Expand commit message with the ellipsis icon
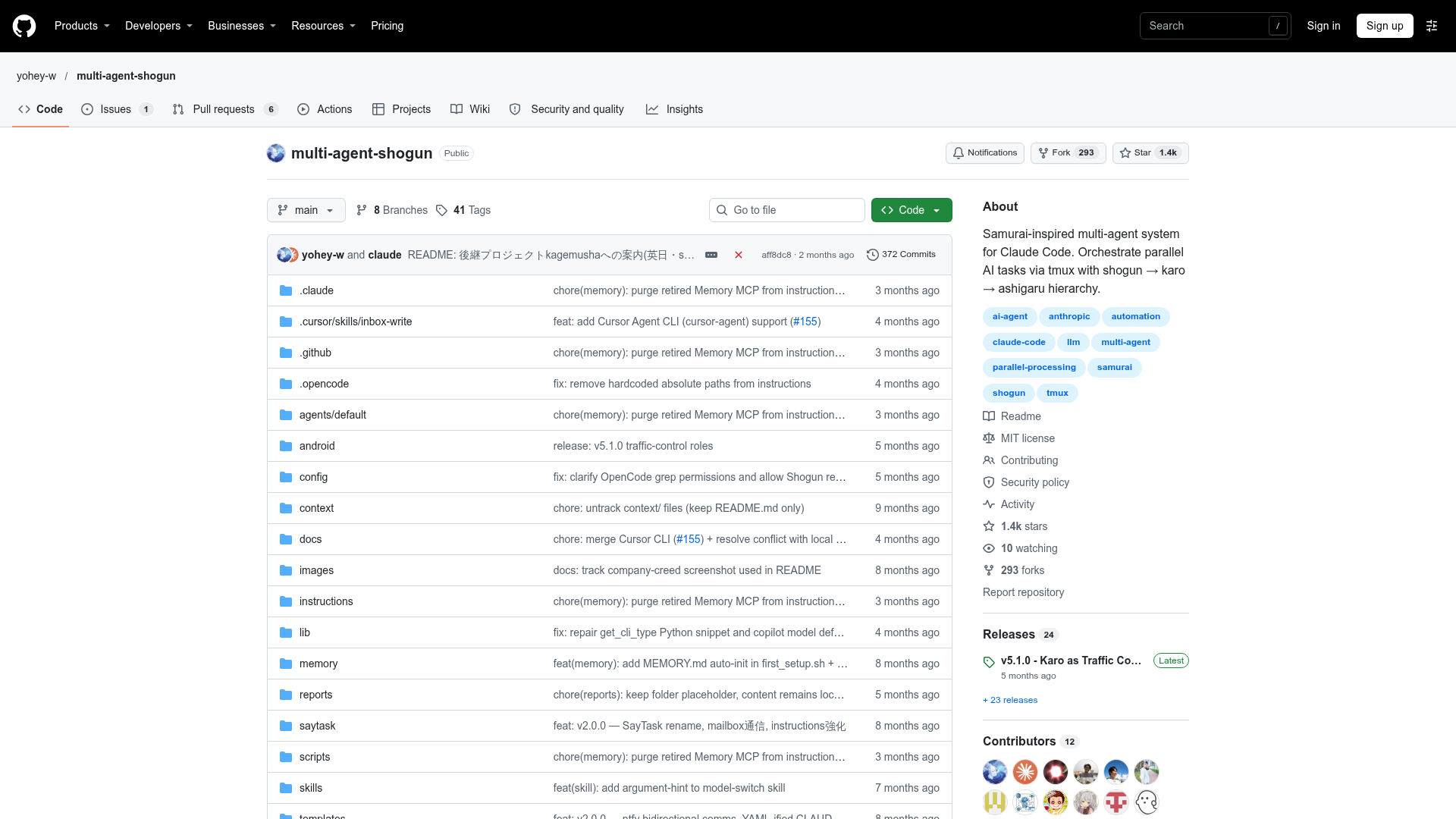 (711, 255)
